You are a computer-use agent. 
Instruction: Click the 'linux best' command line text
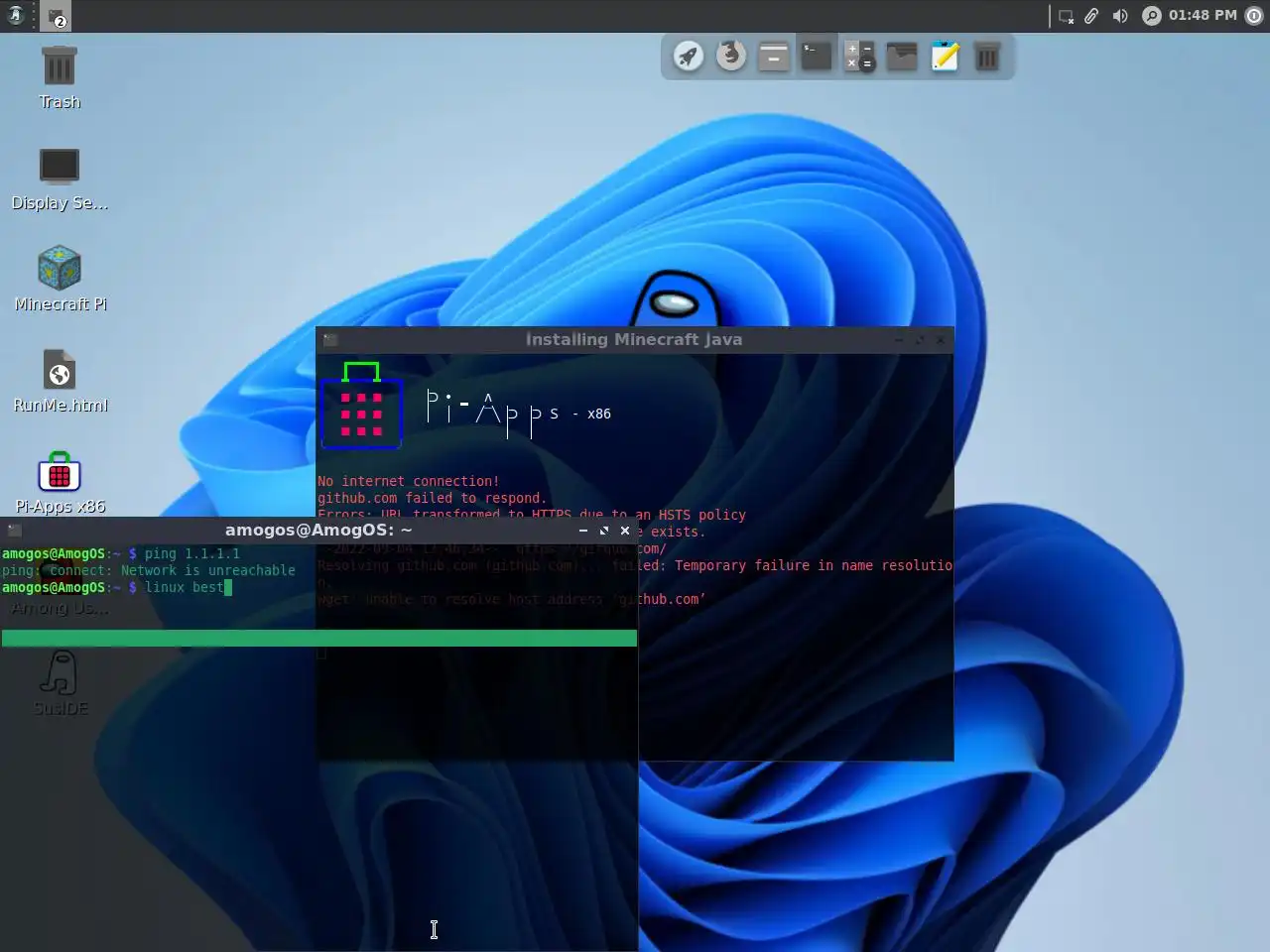pos(185,587)
